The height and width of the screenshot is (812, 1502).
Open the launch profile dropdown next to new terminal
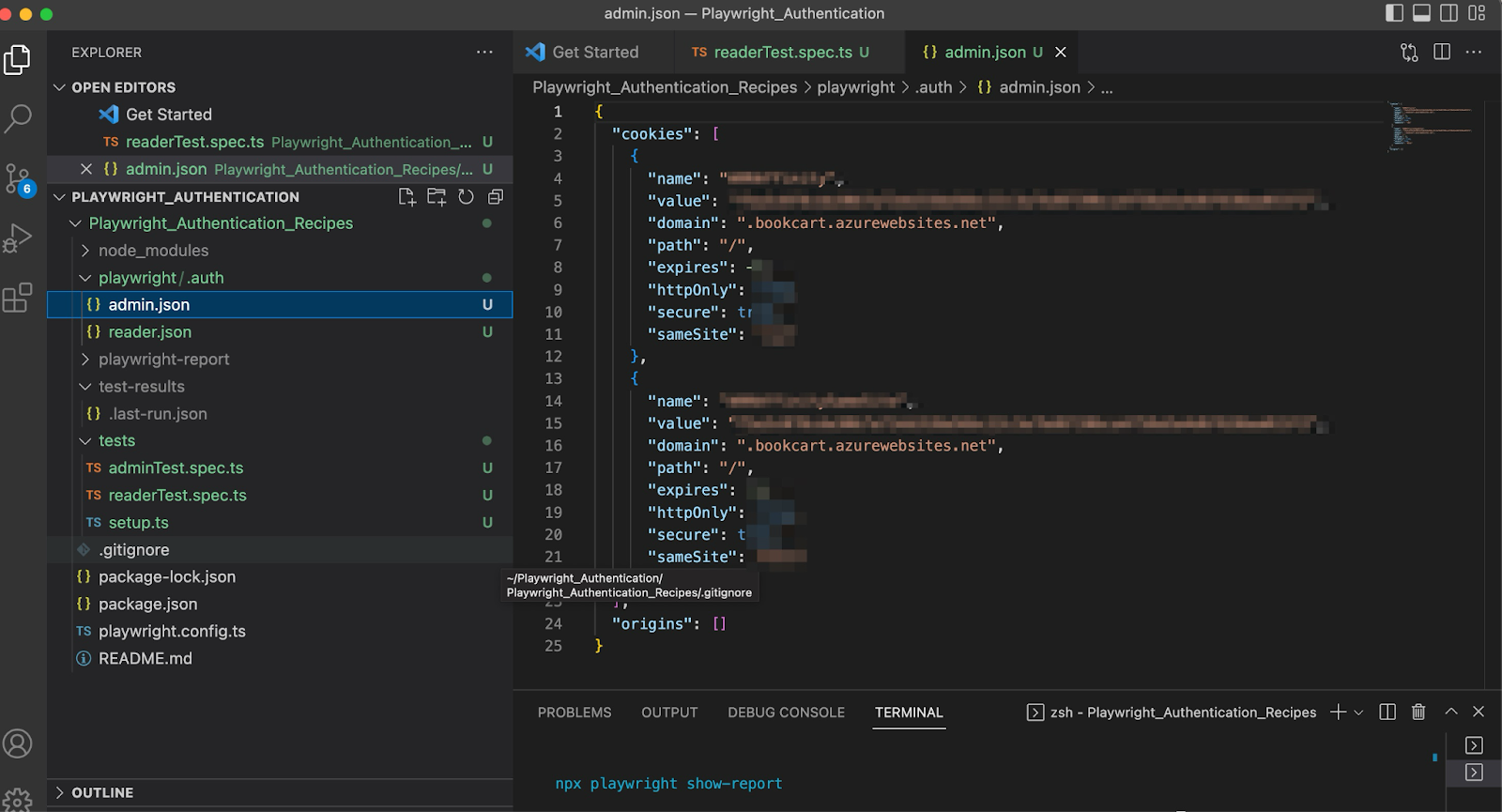(x=1358, y=713)
